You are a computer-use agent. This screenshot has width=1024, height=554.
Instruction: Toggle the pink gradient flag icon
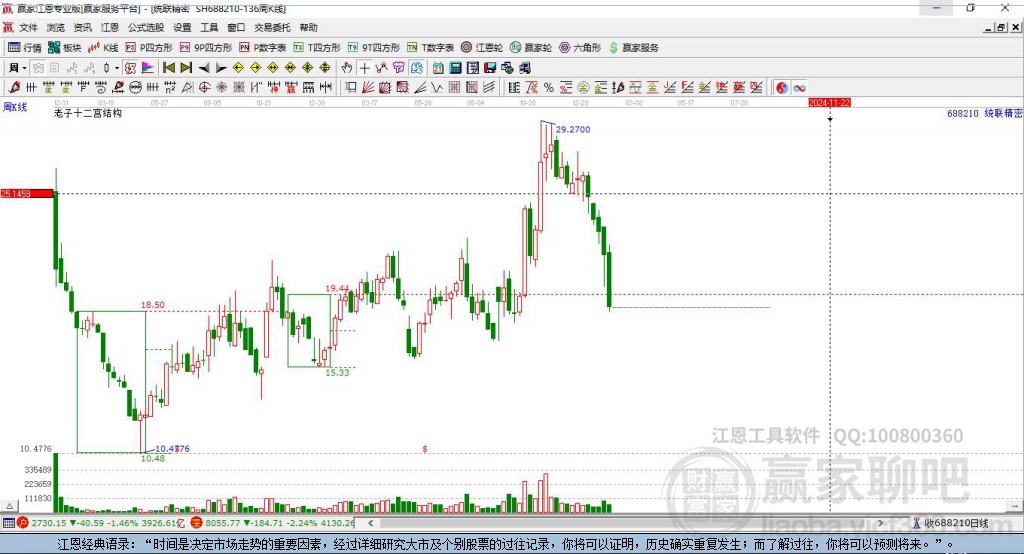(x=148, y=67)
